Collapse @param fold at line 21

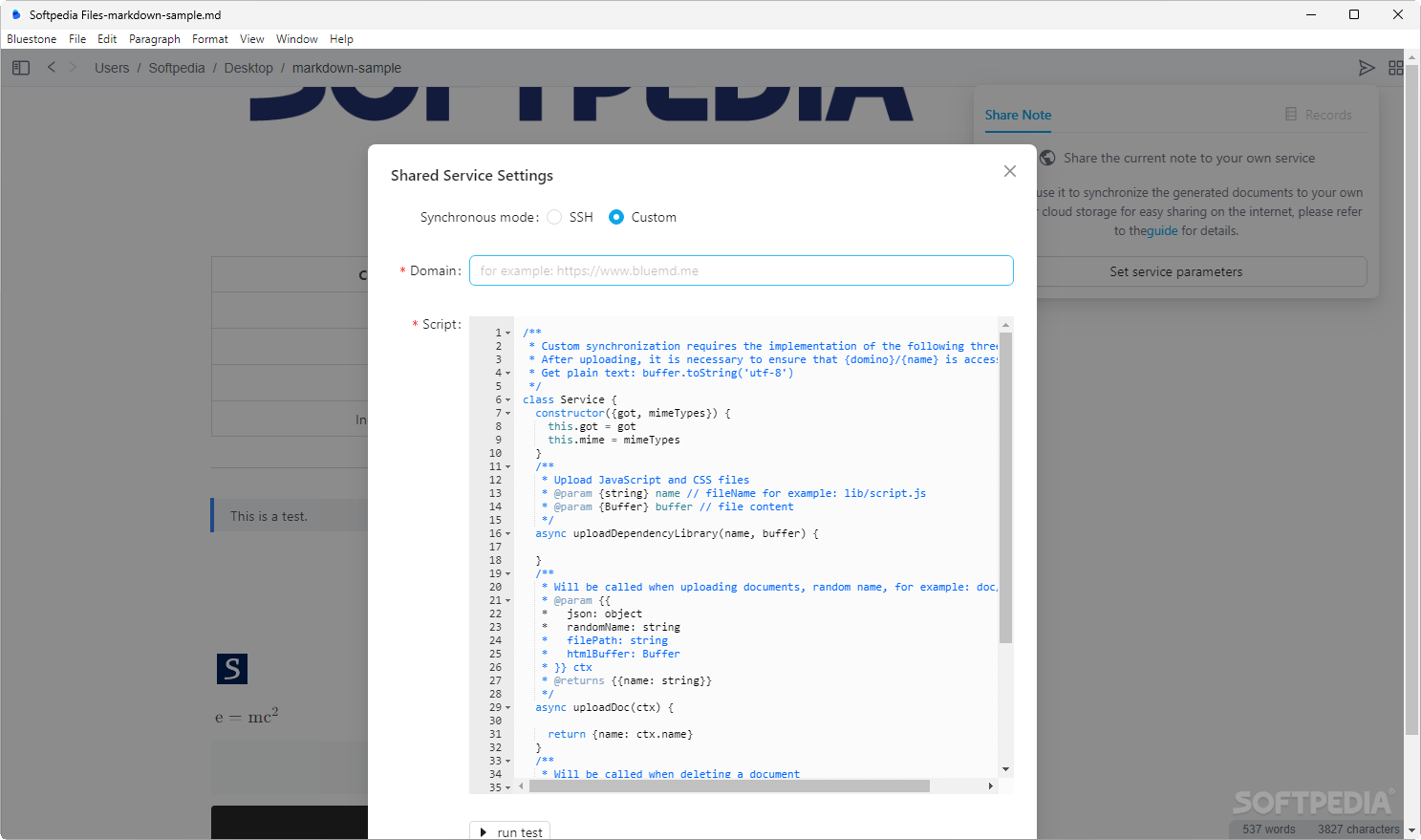[507, 601]
